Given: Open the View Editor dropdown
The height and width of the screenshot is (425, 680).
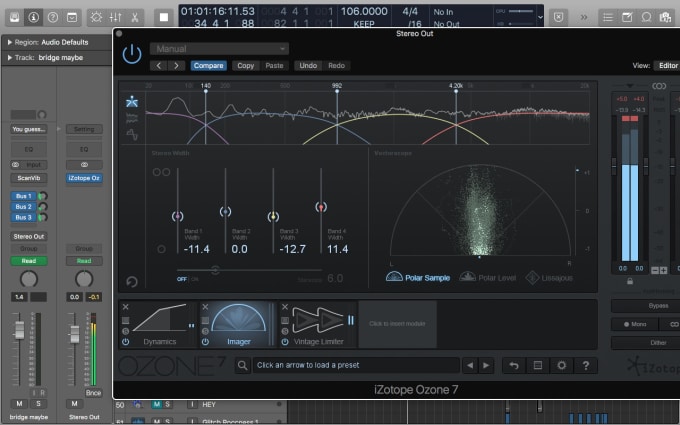Looking at the screenshot, I should (x=667, y=65).
